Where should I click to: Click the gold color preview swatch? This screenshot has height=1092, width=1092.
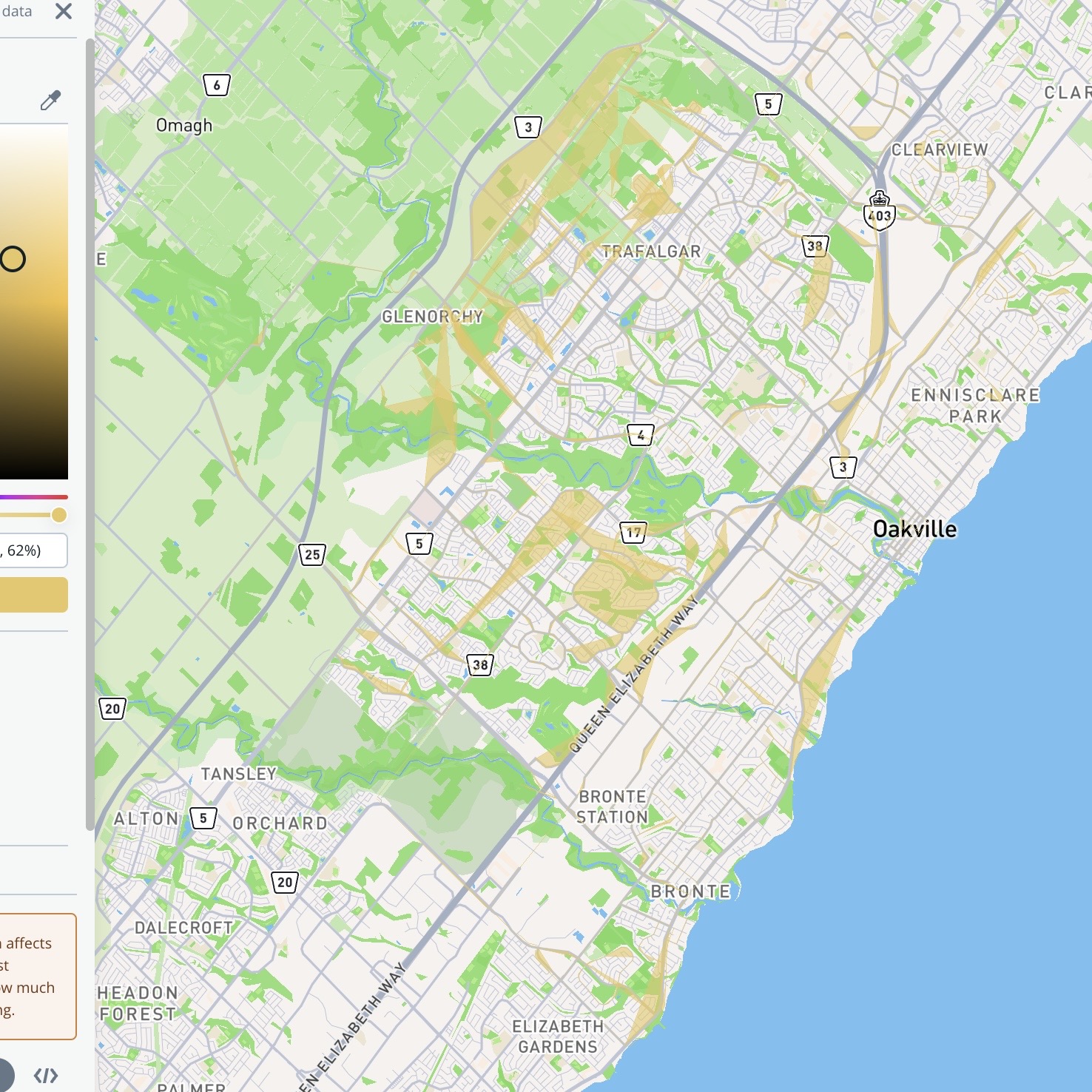[x=33, y=594]
